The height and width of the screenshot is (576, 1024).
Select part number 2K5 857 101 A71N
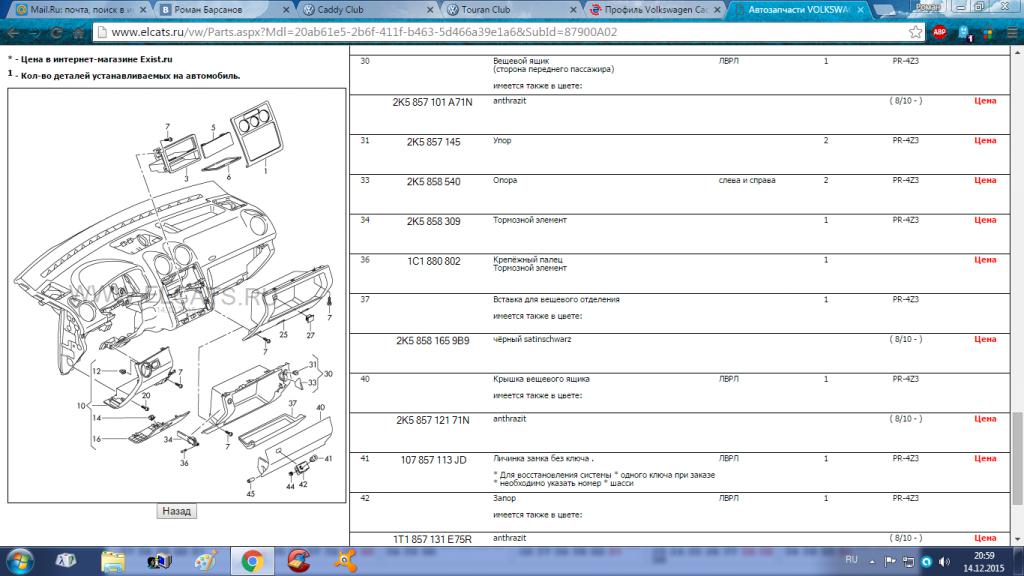pyautogui.click(x=432, y=103)
